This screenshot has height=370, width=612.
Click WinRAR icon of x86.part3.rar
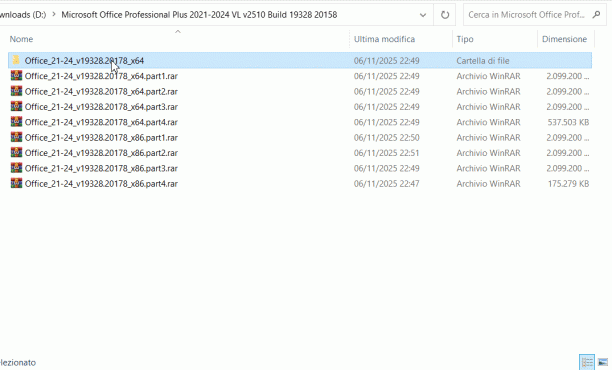click(x=16, y=168)
